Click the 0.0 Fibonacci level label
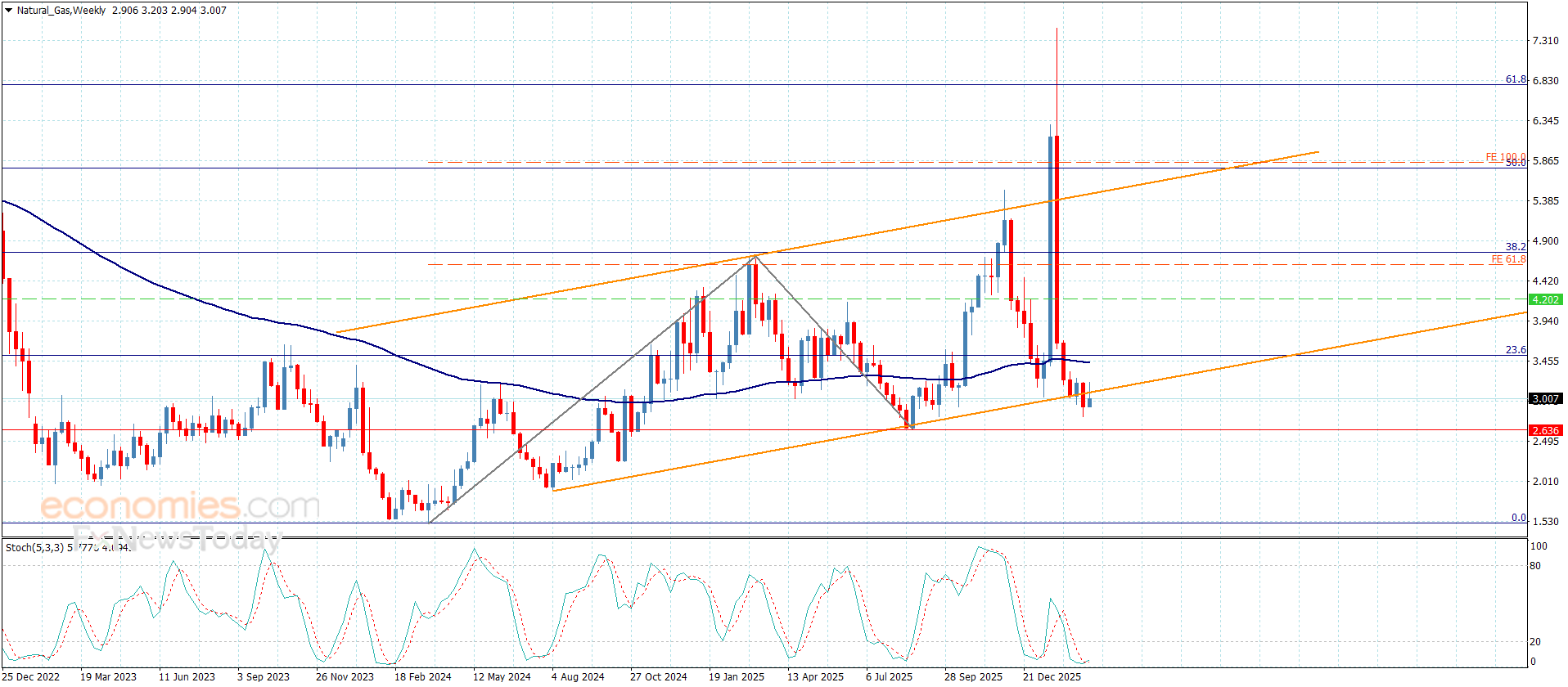Viewport: 1568px width, 687px height. pos(1518,518)
